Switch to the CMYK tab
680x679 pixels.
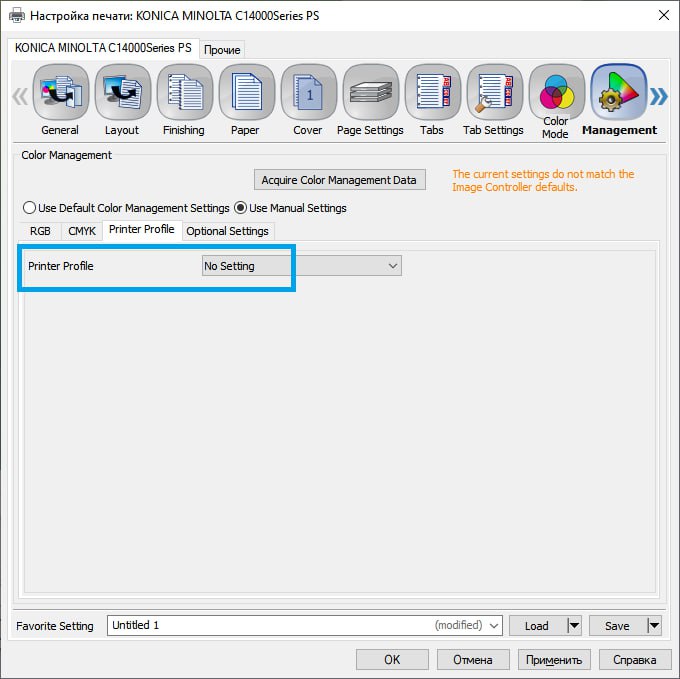coord(82,231)
